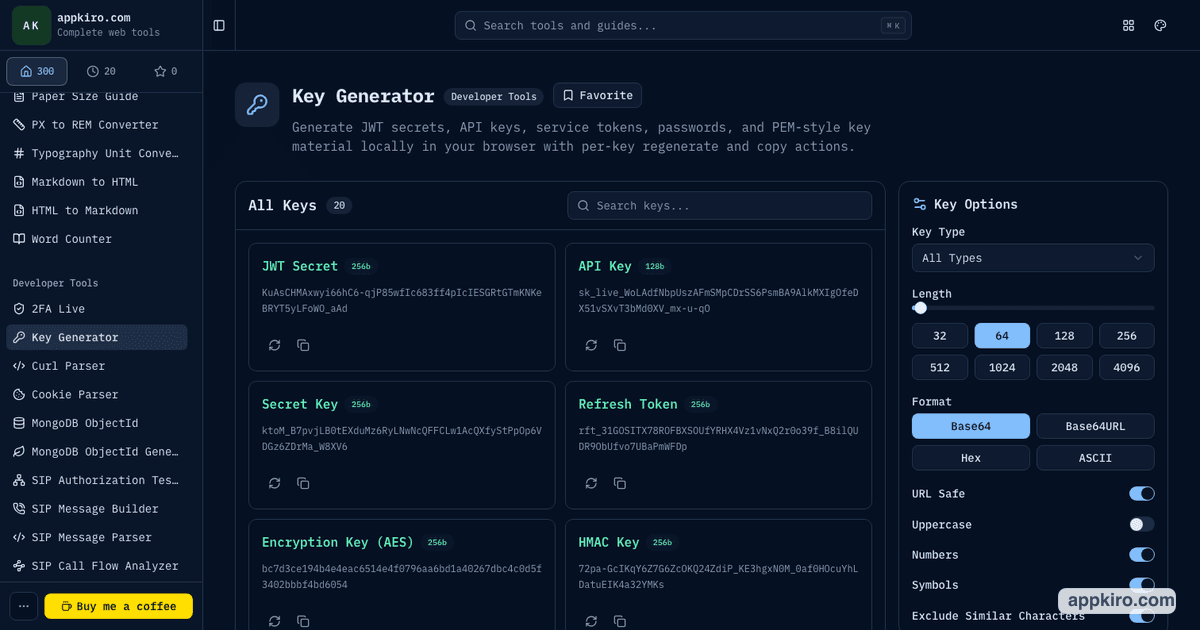This screenshot has height=630, width=1200.
Task: Toggle the Symbols switch
Action: 1142,585
